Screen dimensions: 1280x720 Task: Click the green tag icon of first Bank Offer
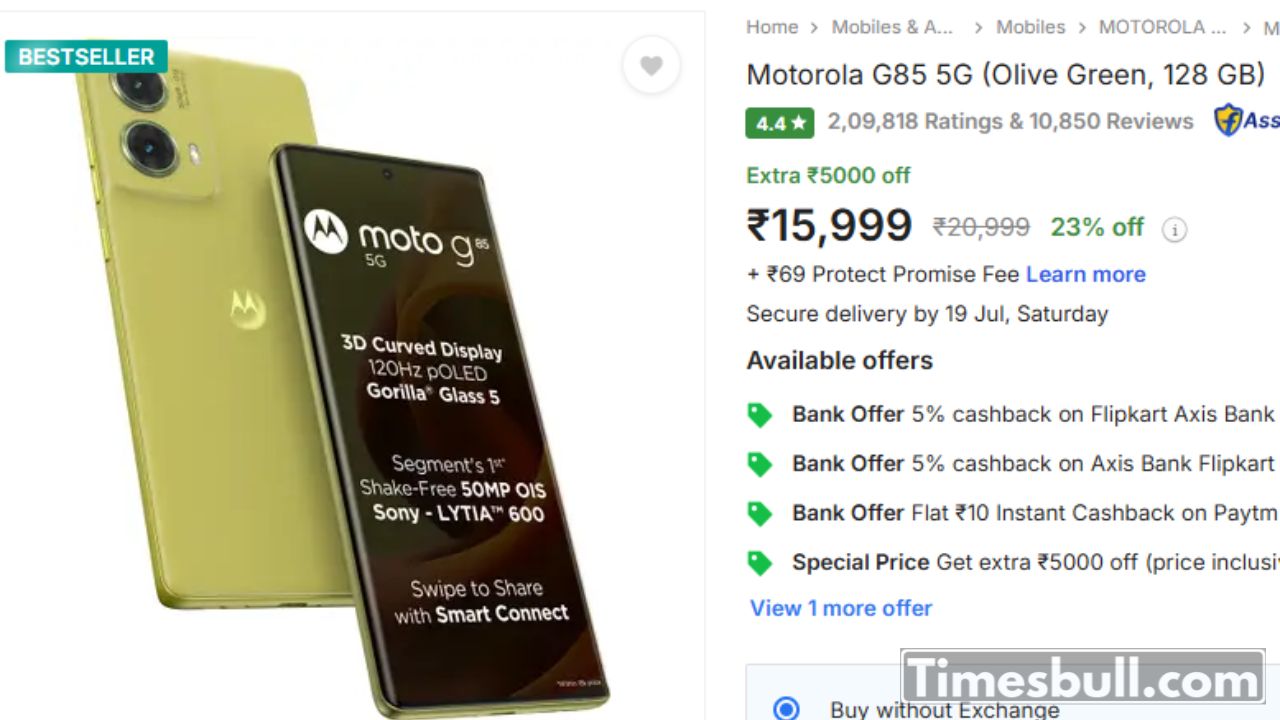[x=760, y=415]
